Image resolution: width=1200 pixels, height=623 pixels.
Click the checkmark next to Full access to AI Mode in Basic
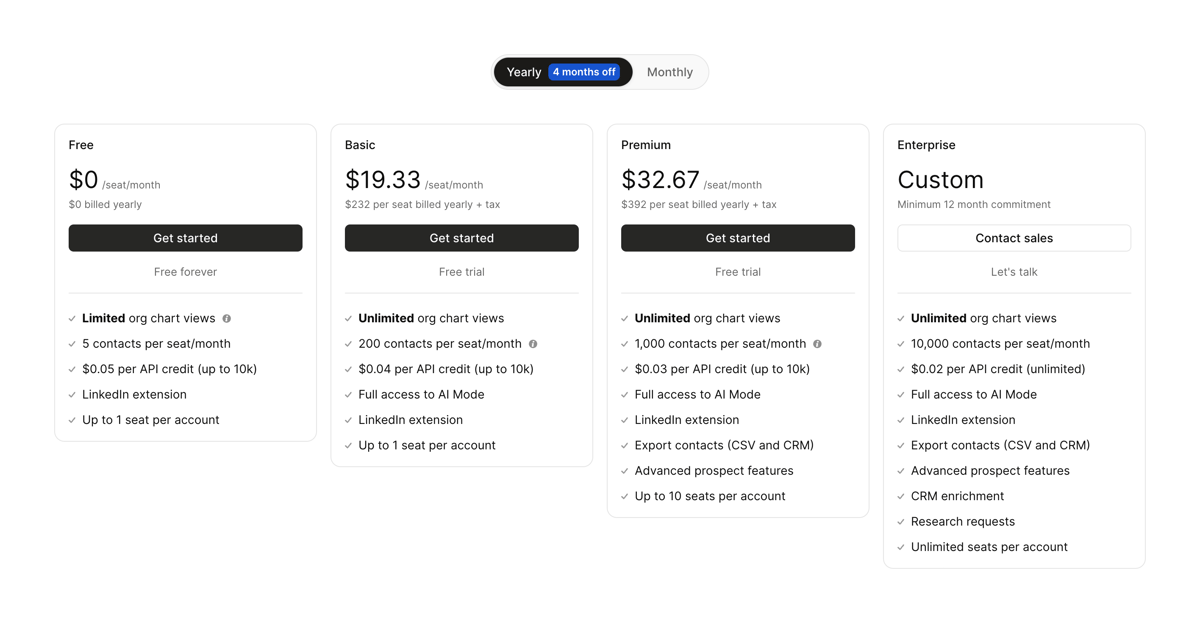347,394
